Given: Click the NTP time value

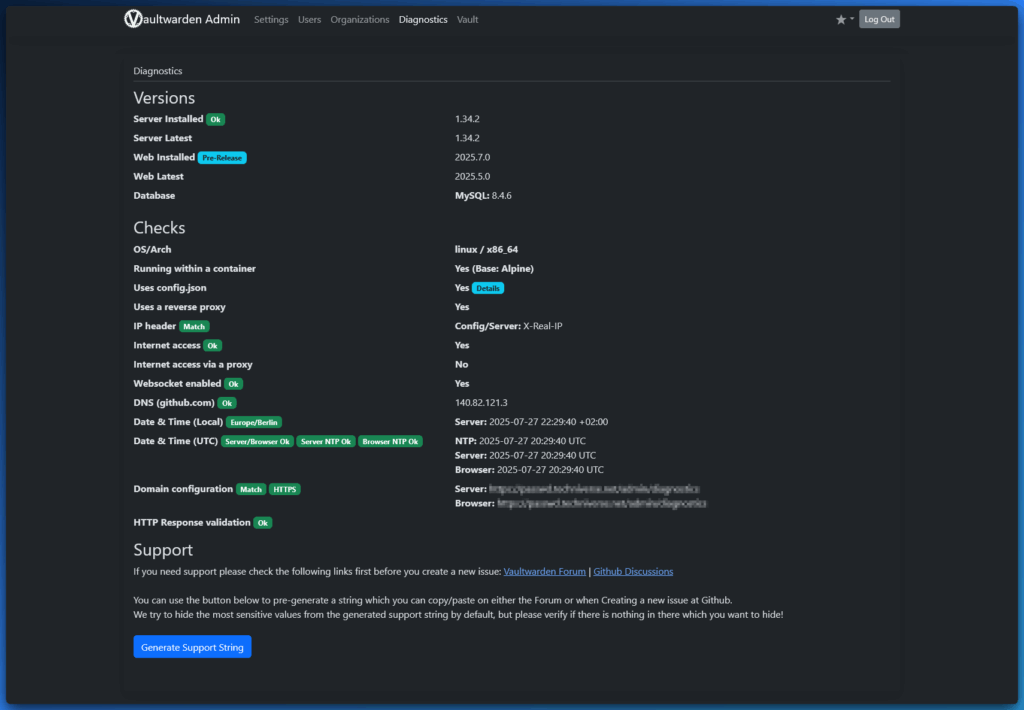Looking at the screenshot, I should click(x=520, y=441).
